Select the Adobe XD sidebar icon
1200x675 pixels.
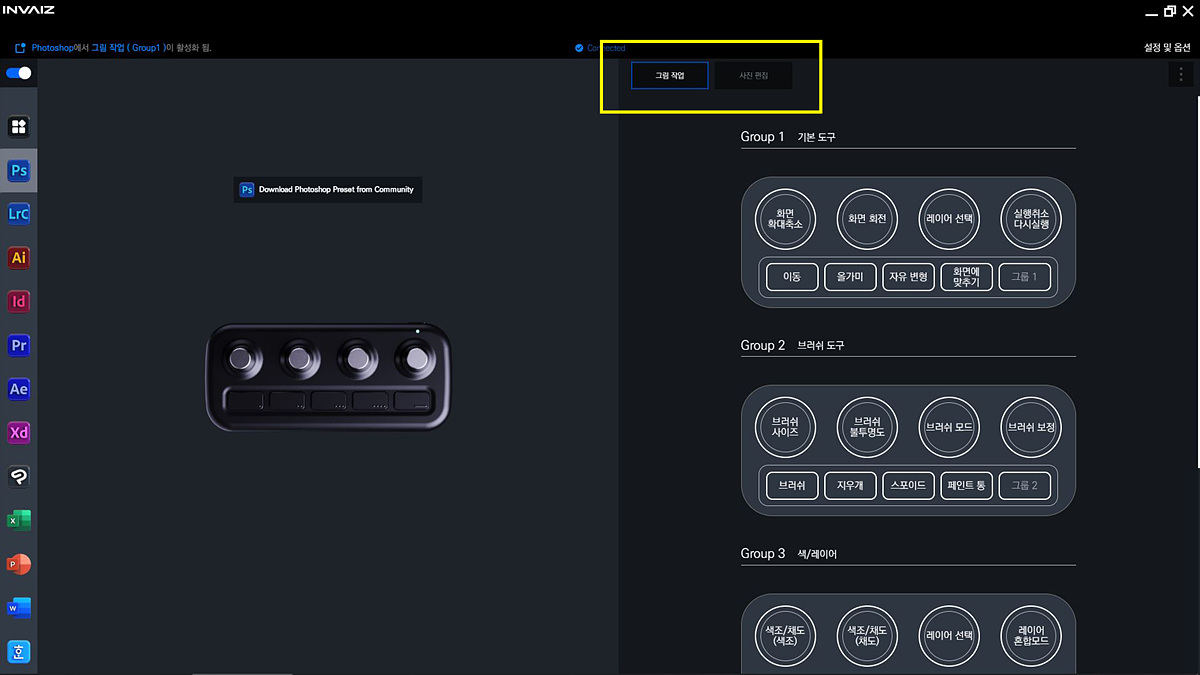pos(19,432)
